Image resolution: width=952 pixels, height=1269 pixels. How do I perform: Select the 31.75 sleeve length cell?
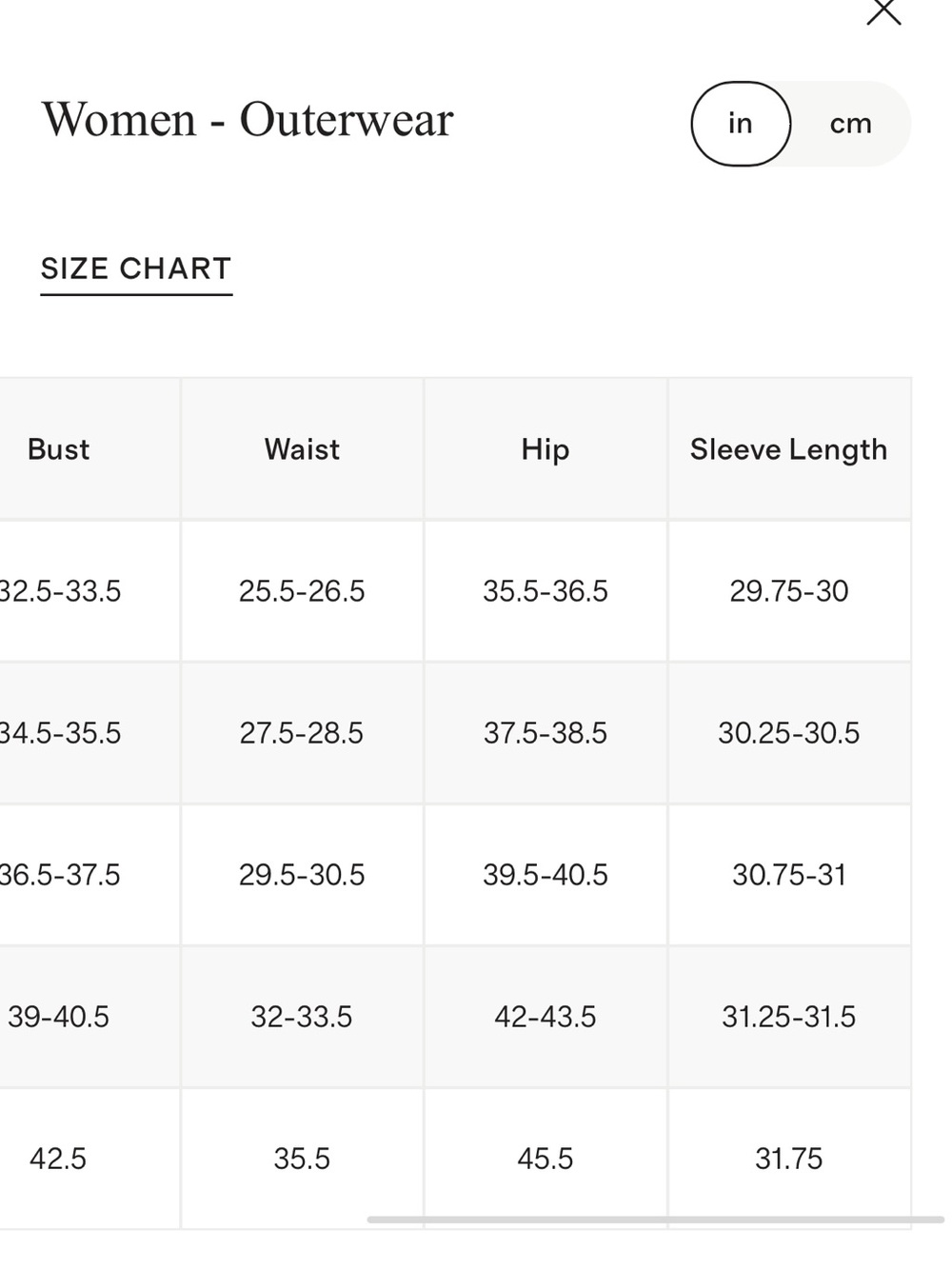(x=789, y=1159)
